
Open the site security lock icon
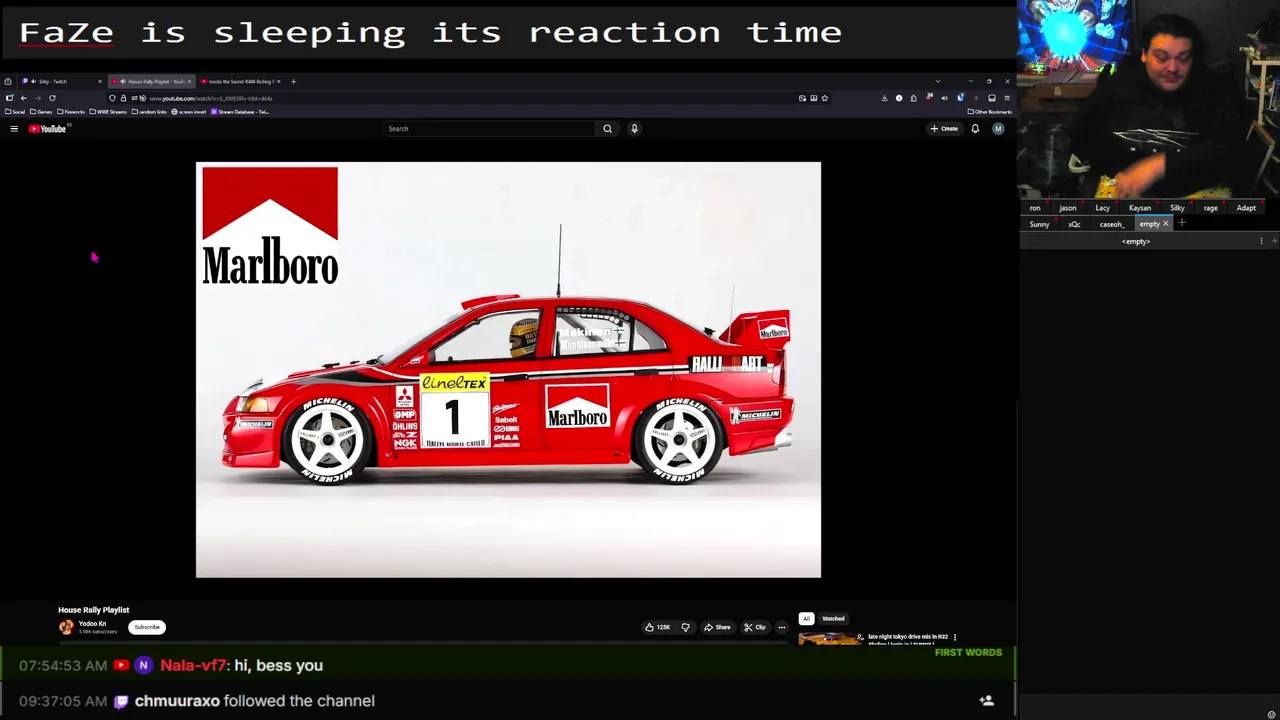[x=123, y=98]
